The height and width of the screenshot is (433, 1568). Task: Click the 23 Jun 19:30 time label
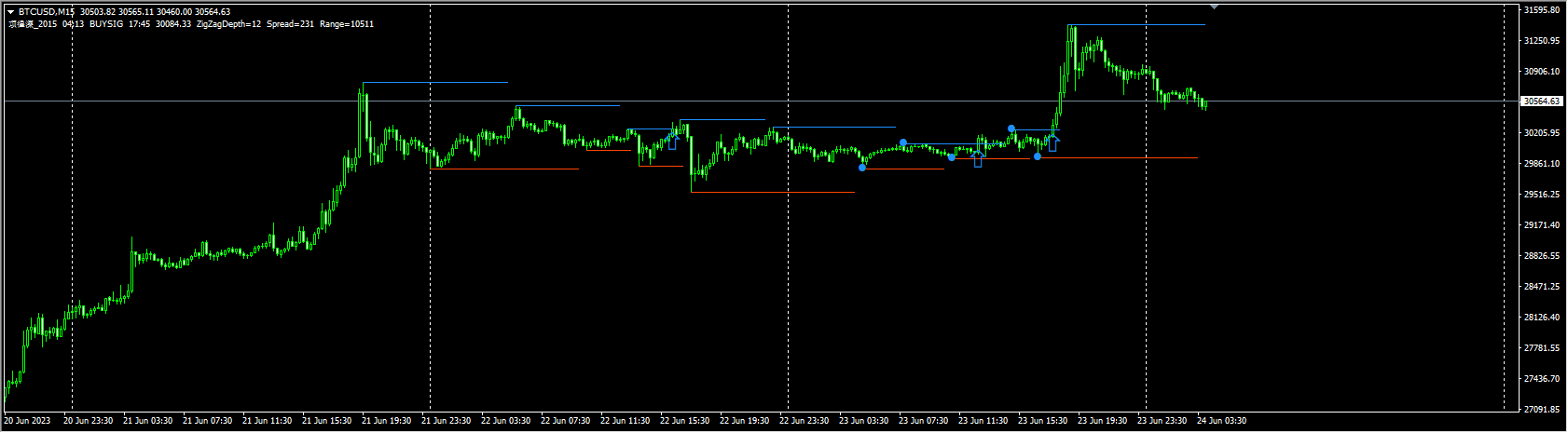tap(1102, 421)
